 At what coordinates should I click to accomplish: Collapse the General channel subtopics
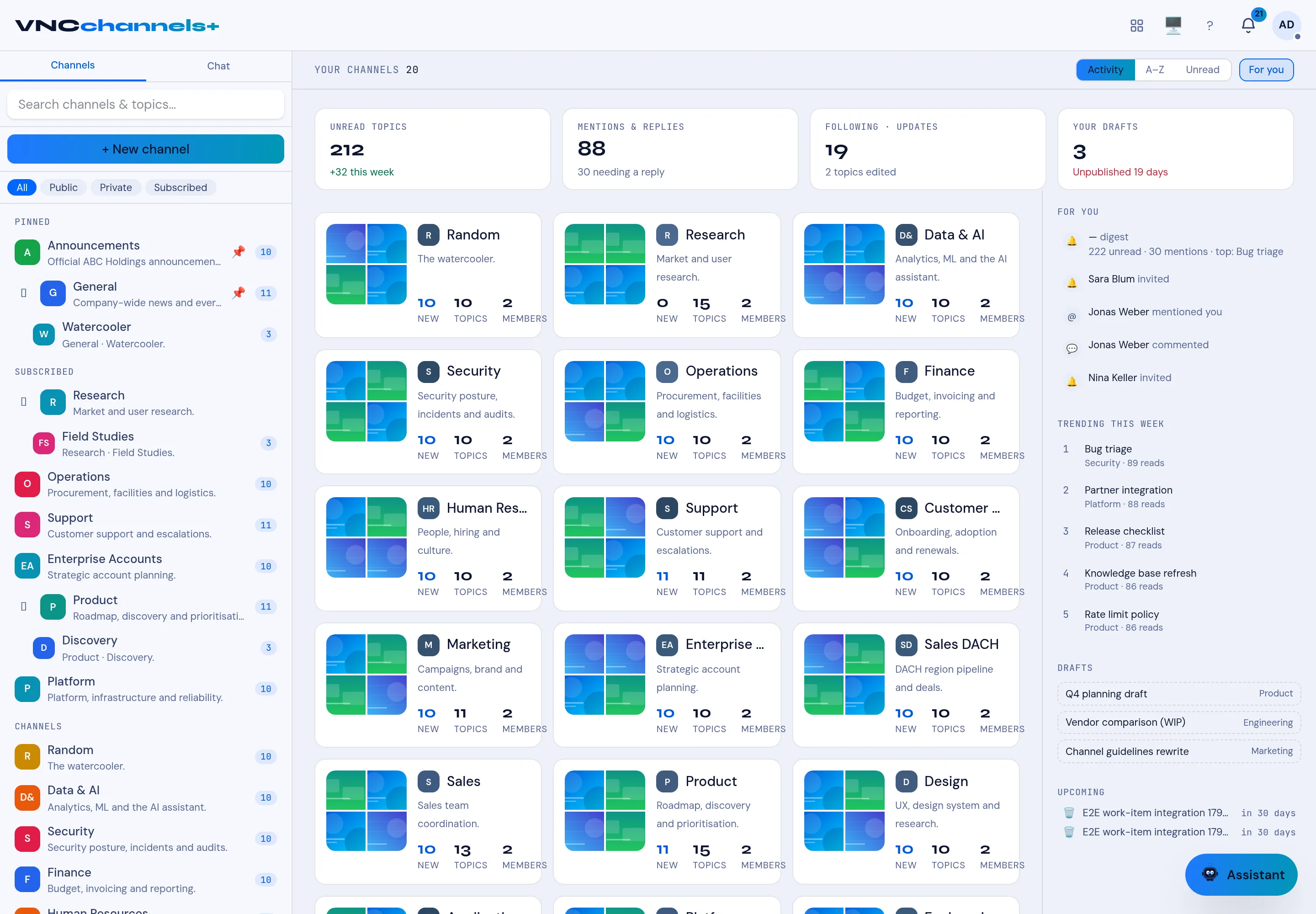click(23, 293)
